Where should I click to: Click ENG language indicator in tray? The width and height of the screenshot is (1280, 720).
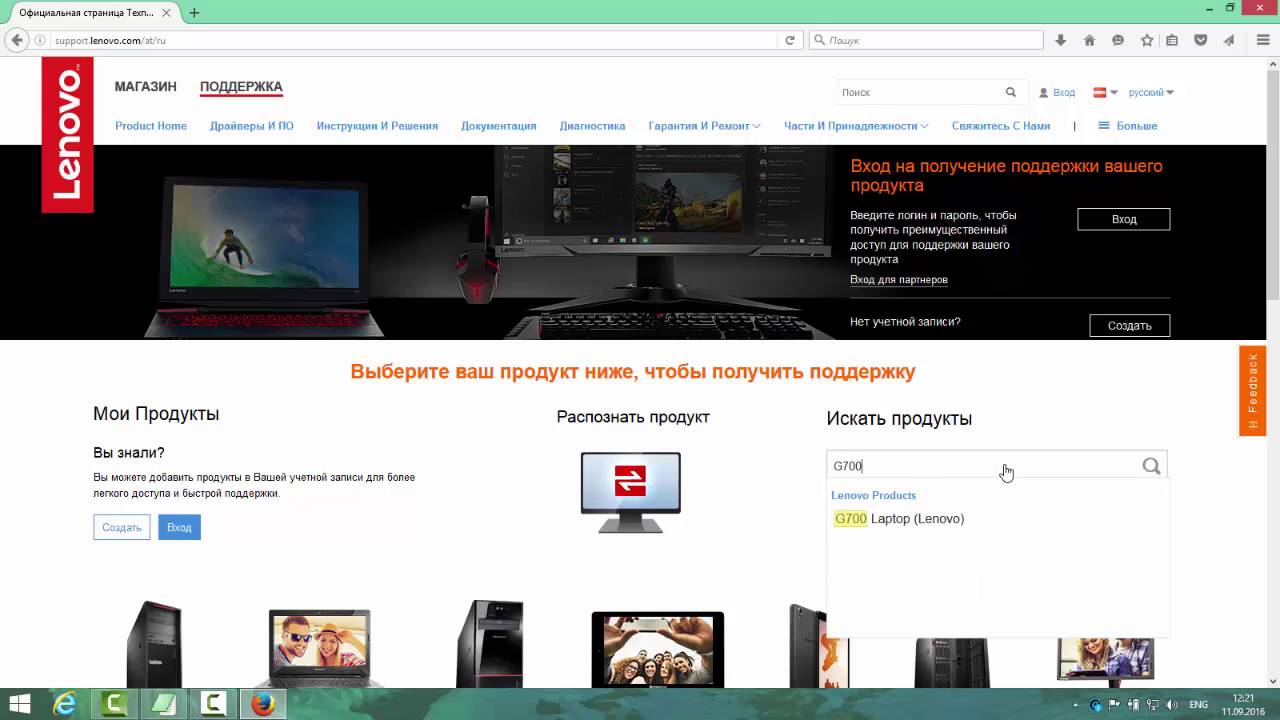click(1198, 704)
